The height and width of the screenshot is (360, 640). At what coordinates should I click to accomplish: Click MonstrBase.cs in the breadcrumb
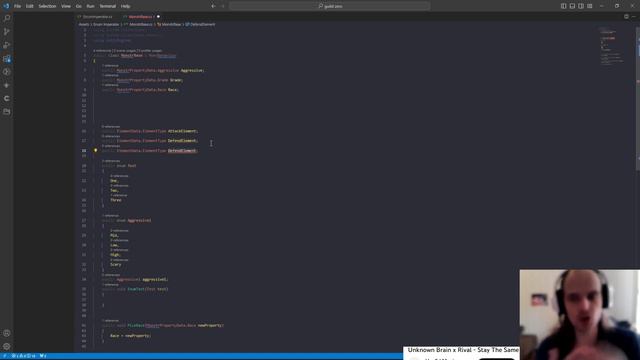point(140,24)
